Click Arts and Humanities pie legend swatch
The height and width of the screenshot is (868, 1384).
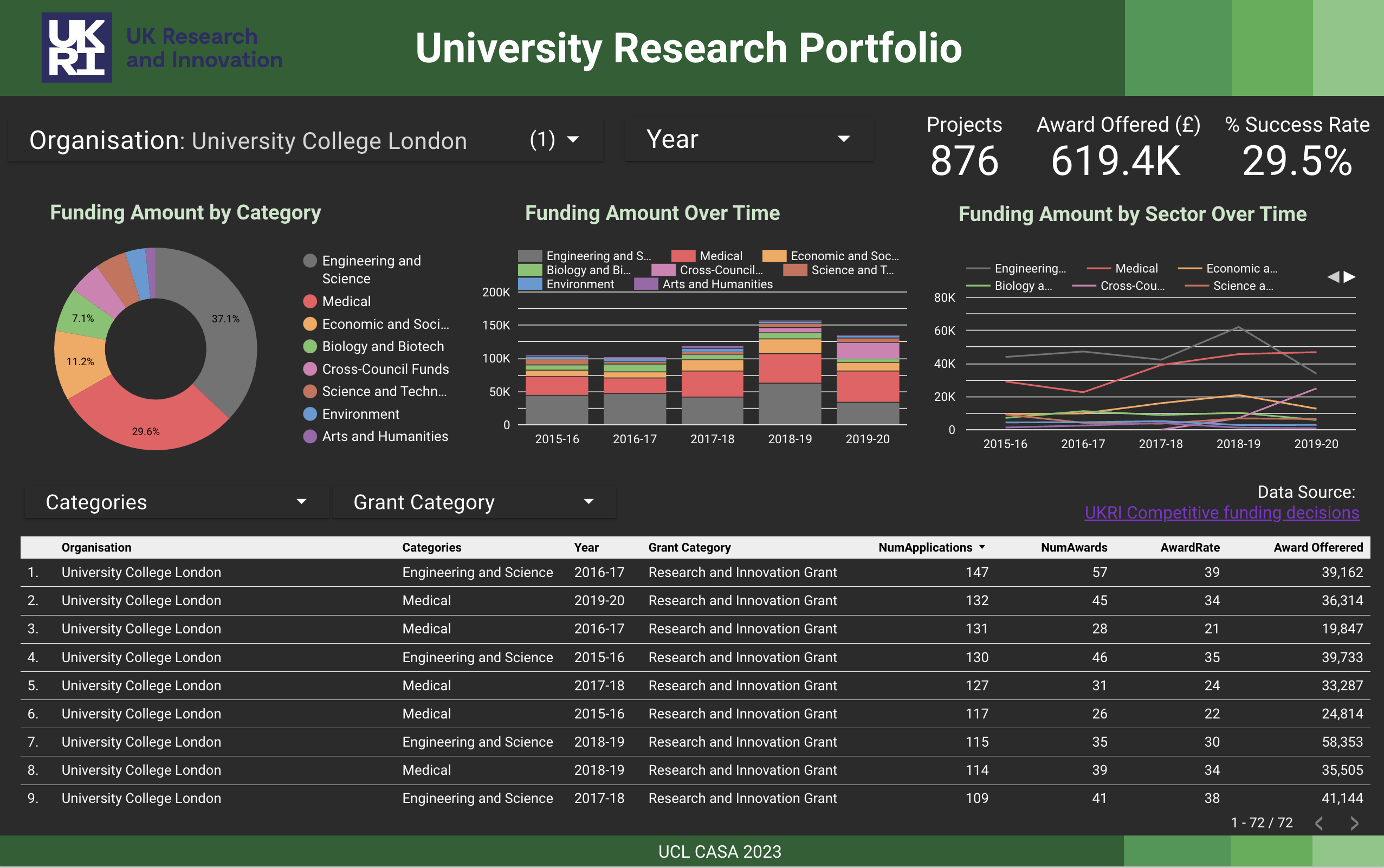click(310, 436)
